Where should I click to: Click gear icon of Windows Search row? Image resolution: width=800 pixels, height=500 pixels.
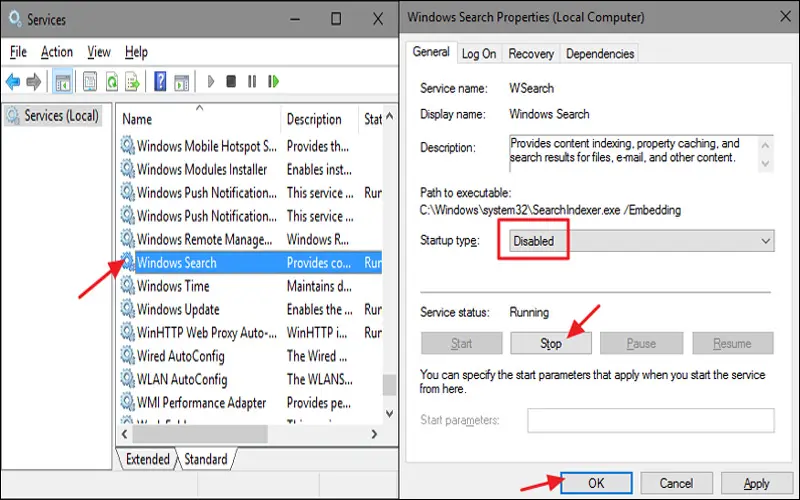[x=128, y=263]
